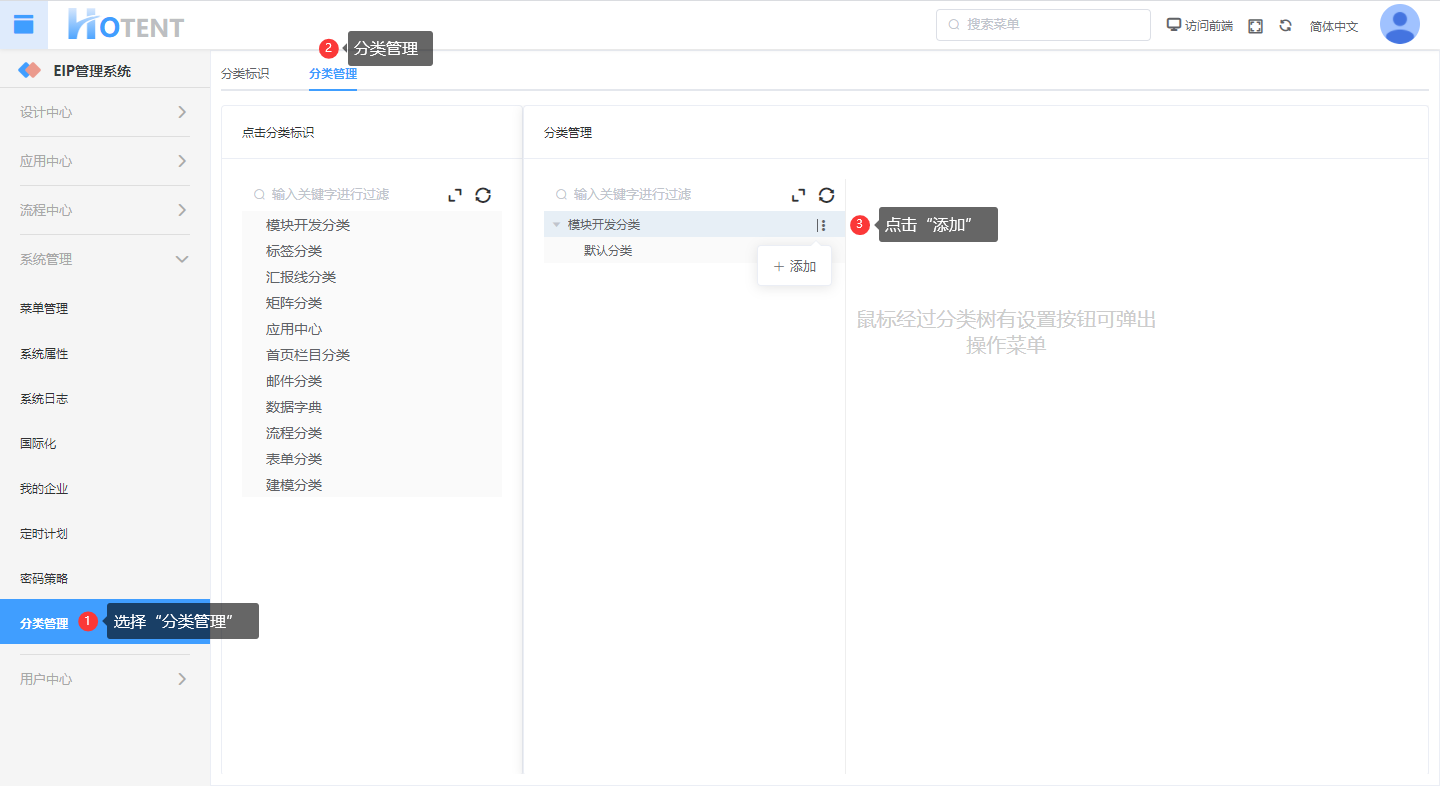Screen dimensions: 1440x786
Task: Select 菜单管理 in the sidebar
Action: tap(44, 308)
